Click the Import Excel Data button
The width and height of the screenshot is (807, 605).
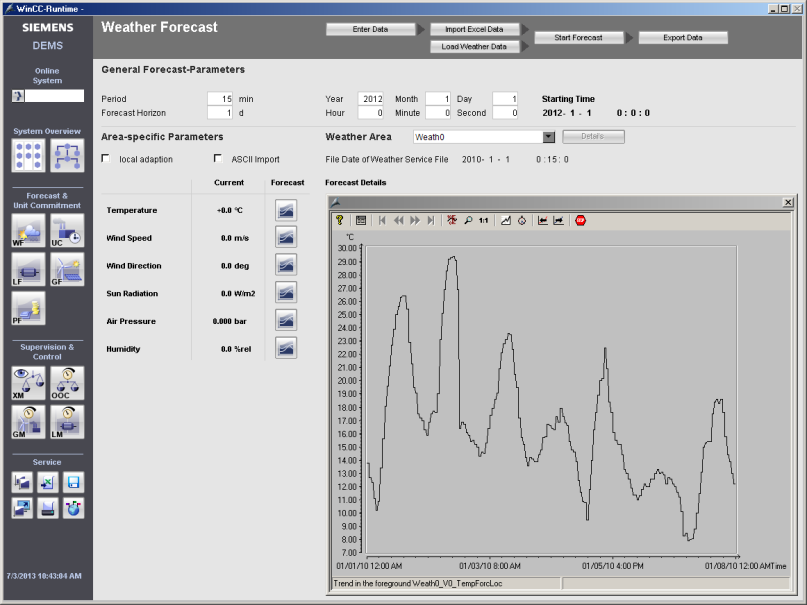click(474, 29)
